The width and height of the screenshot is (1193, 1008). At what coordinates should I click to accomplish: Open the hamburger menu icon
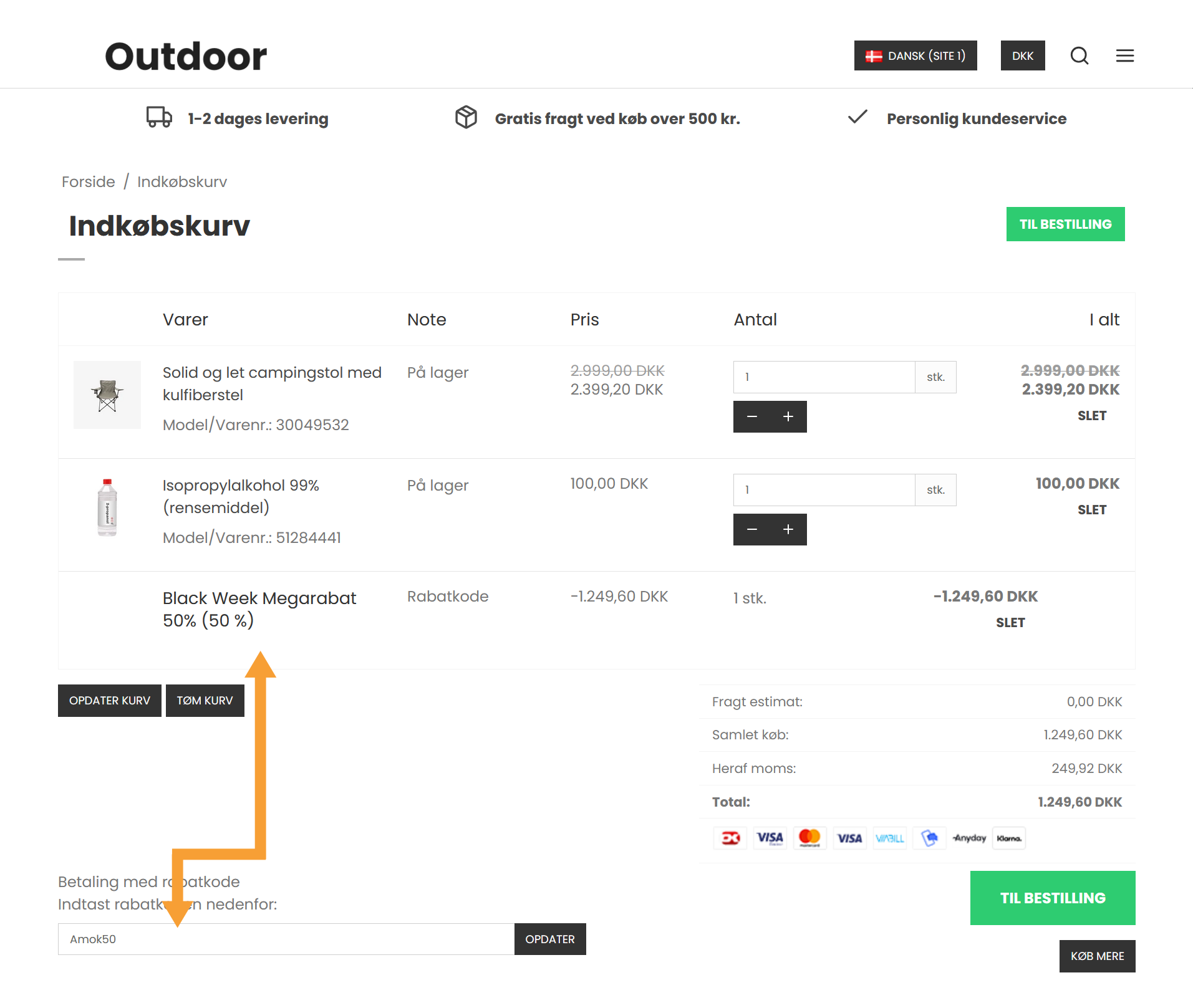coord(1124,56)
